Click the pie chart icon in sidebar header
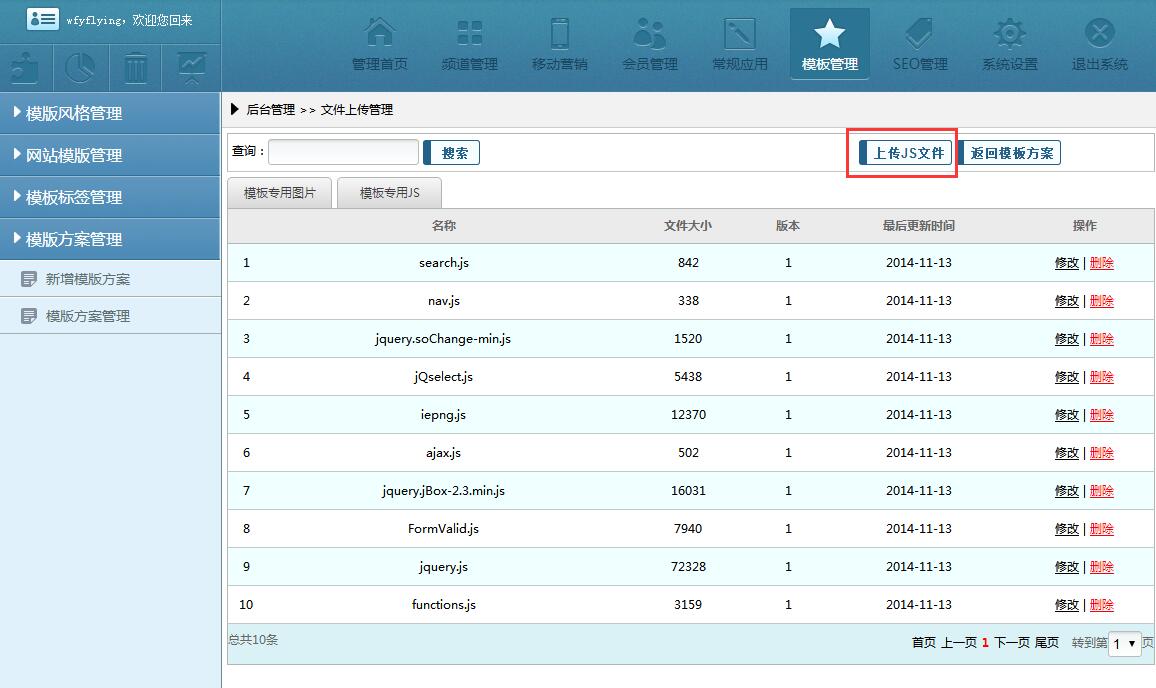 [x=81, y=68]
